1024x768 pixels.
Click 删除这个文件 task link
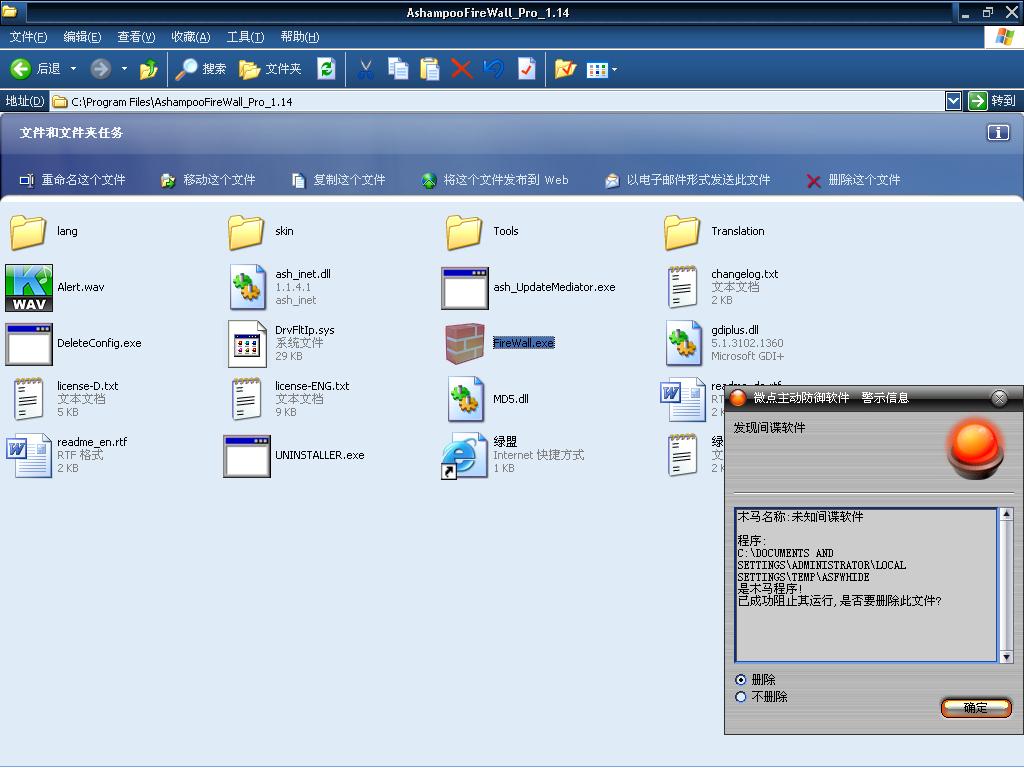(854, 180)
